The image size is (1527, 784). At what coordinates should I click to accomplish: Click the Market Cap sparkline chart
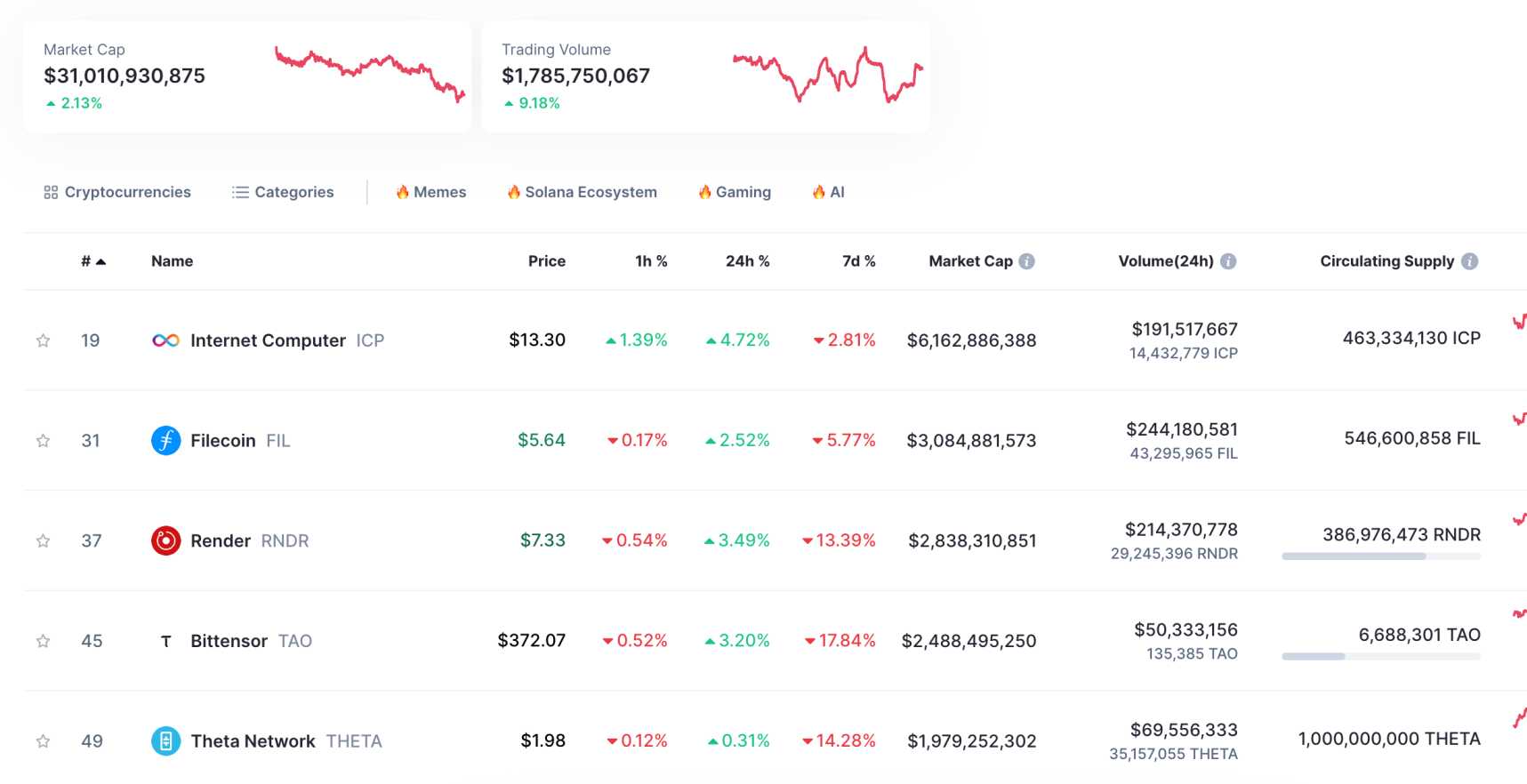pos(370,74)
